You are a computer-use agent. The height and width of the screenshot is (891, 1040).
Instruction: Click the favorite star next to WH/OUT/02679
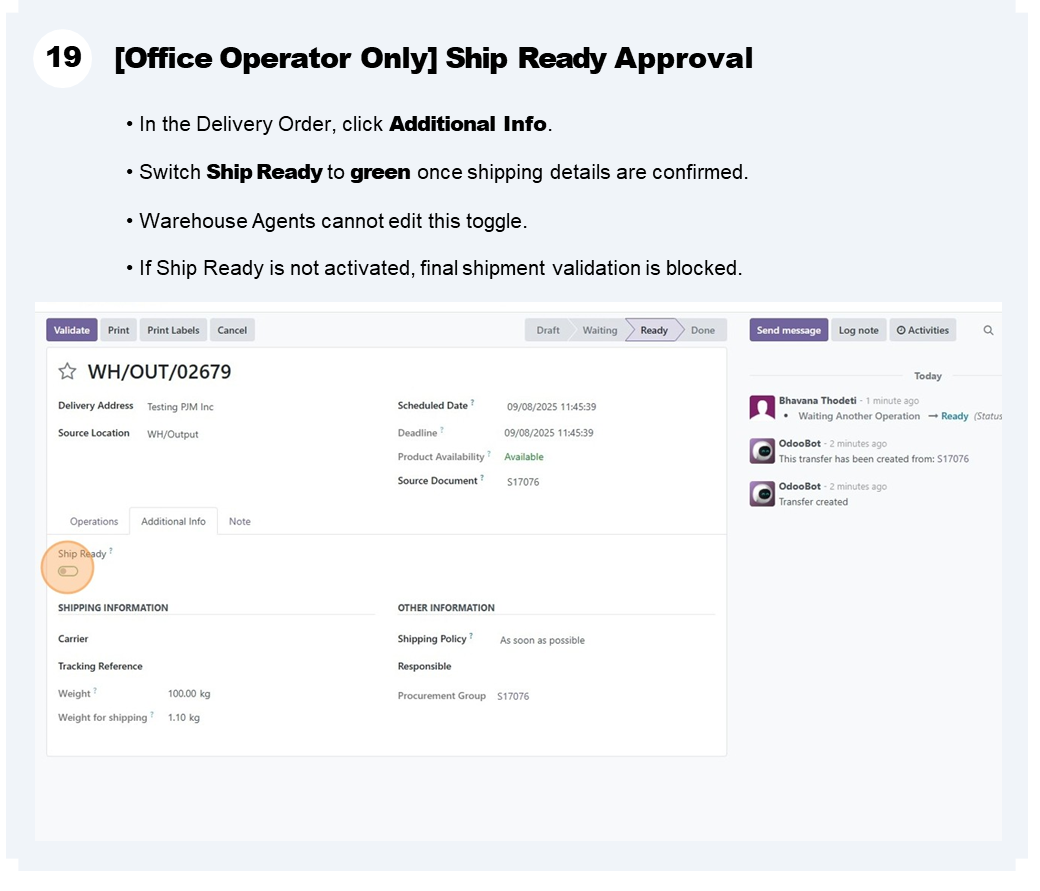coord(67,372)
